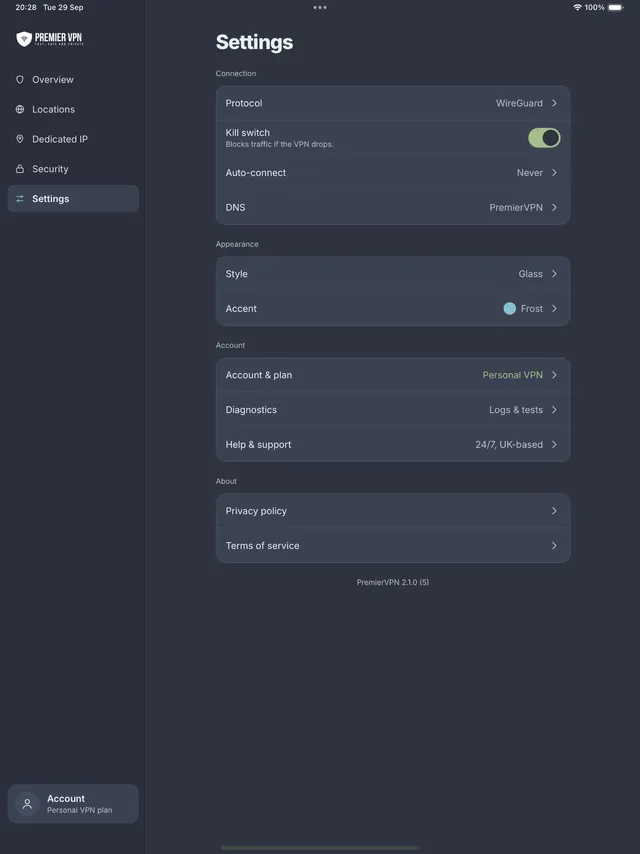This screenshot has width=640, height=854.
Task: Tap the three-dot multitasking indicator
Action: [x=320, y=8]
